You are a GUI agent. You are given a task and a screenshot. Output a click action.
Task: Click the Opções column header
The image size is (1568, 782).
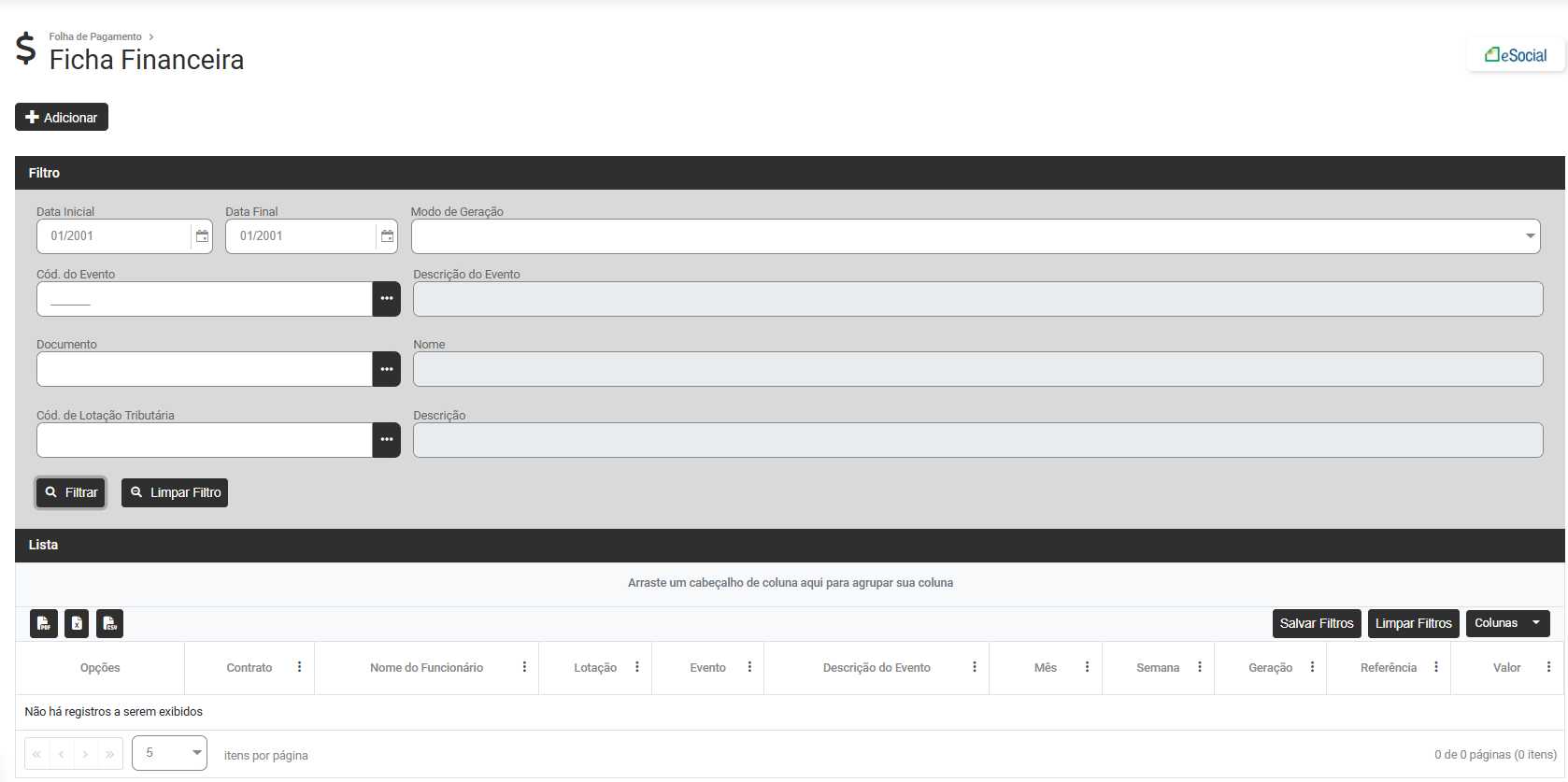pos(100,668)
